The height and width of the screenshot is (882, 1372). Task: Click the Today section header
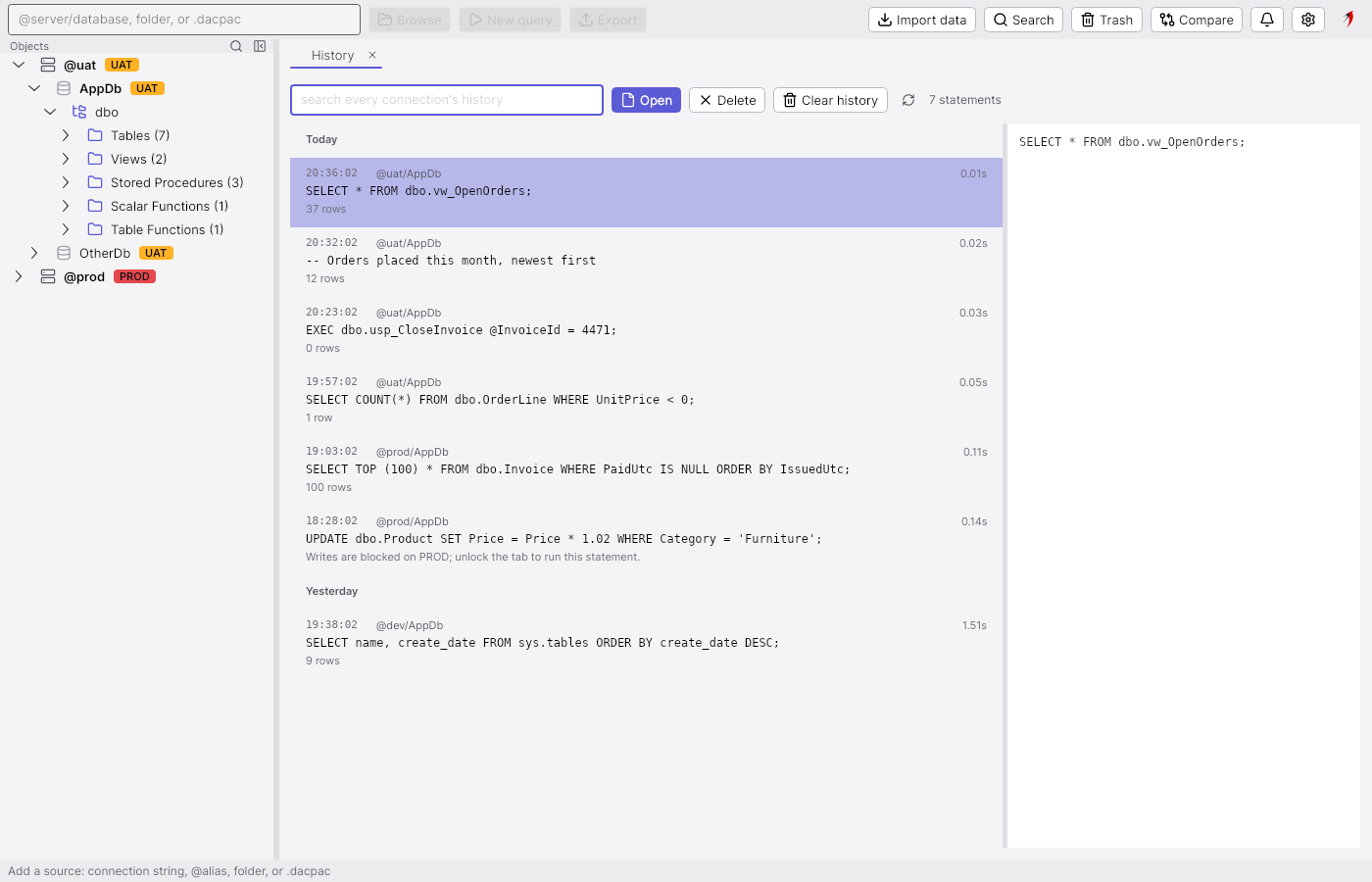click(321, 139)
